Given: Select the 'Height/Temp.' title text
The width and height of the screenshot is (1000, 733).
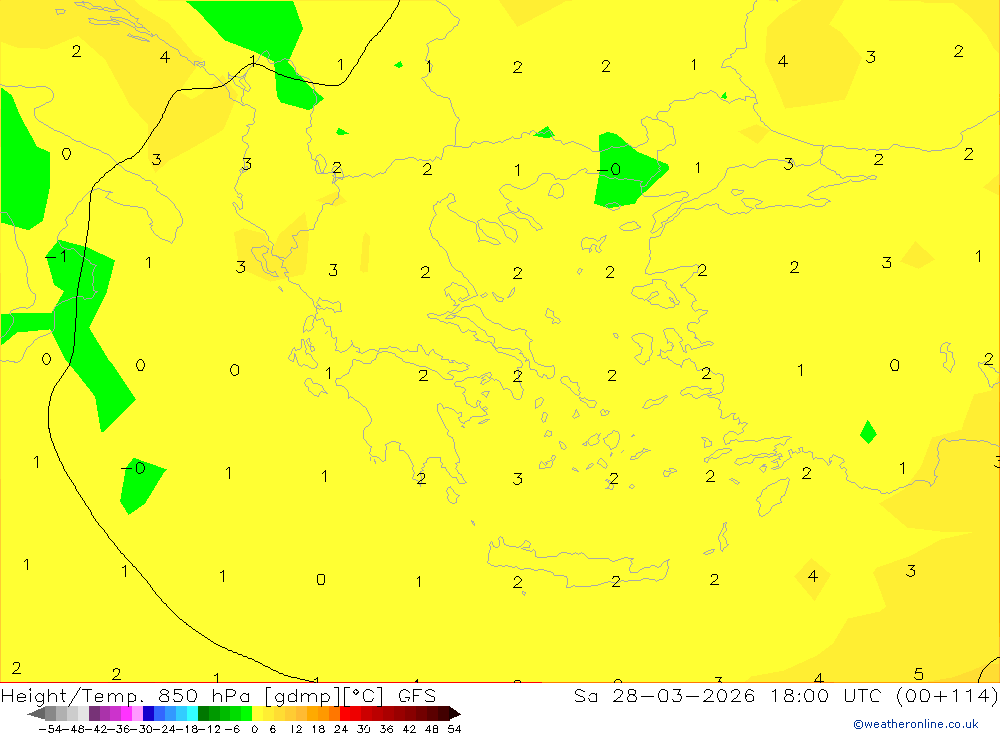Looking at the screenshot, I should 72,696.
